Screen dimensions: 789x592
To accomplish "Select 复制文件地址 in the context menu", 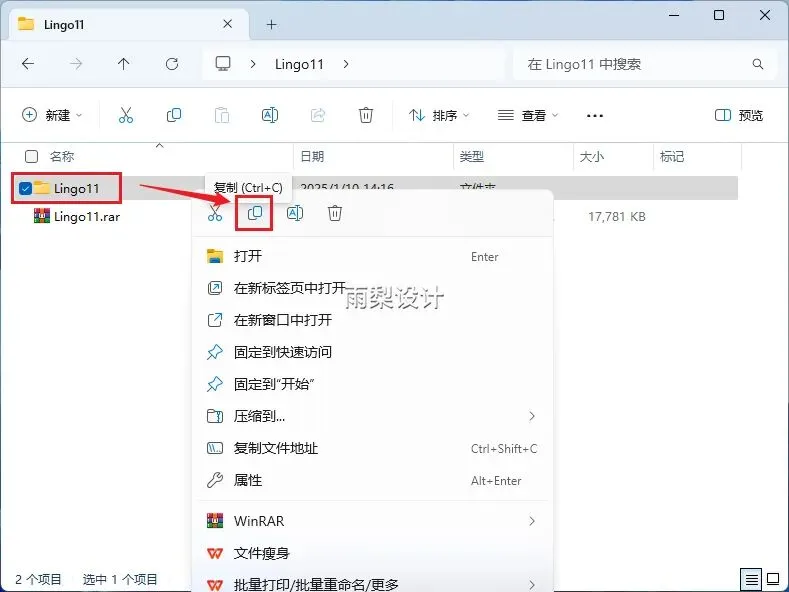I will [x=372, y=448].
